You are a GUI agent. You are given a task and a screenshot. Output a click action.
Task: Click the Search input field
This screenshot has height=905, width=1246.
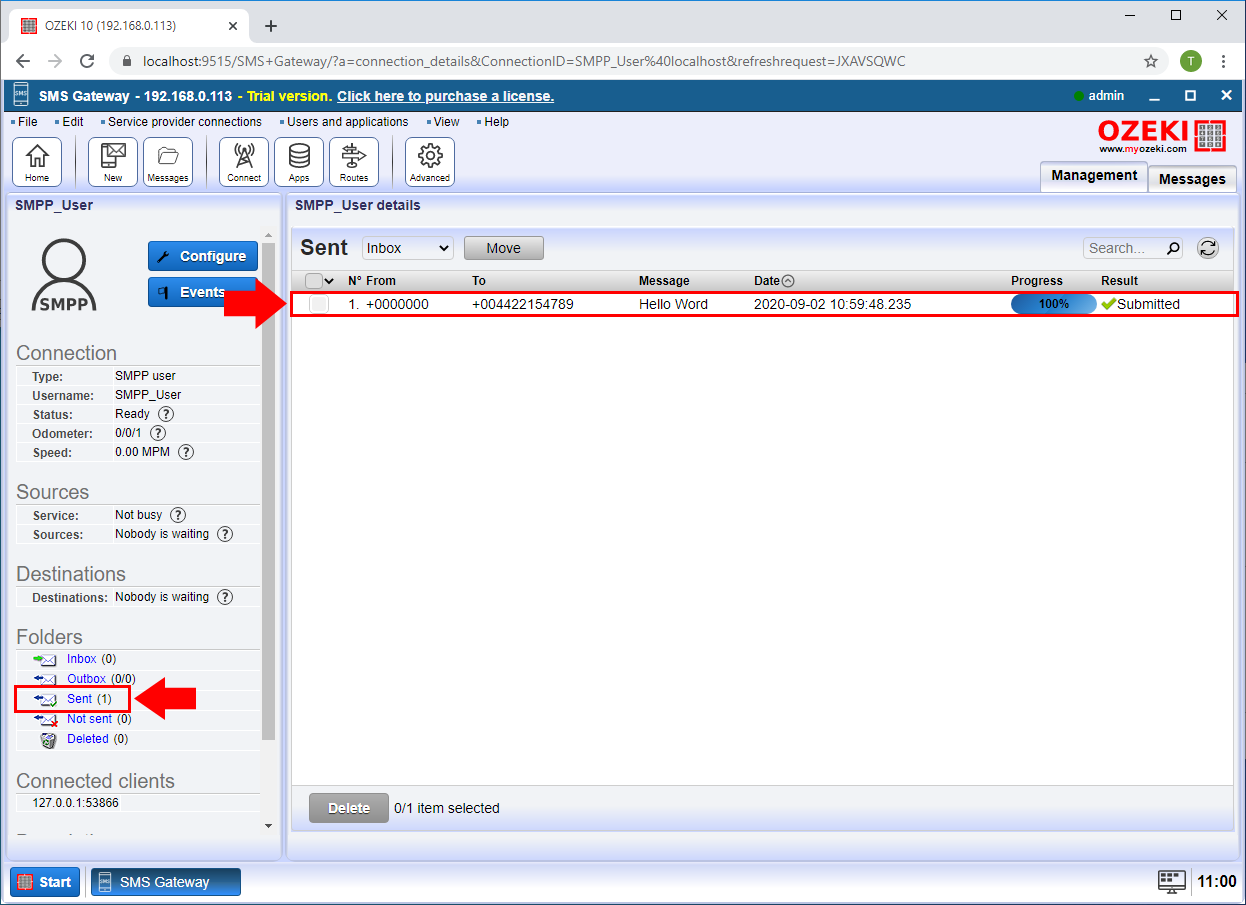point(1123,248)
